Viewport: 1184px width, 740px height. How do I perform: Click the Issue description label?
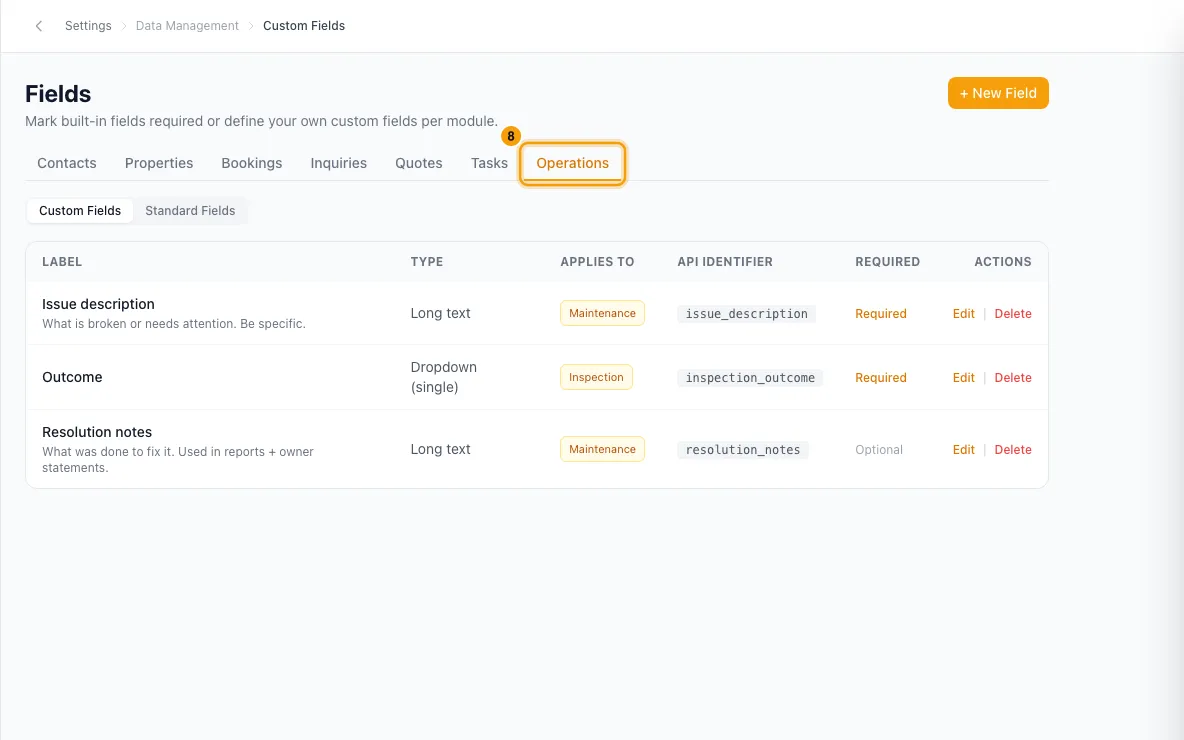(x=98, y=304)
